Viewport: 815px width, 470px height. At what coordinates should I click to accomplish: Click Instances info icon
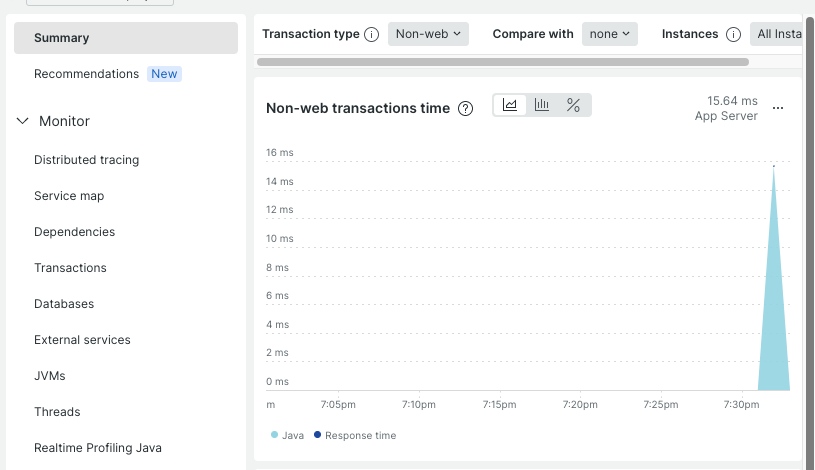[733, 34]
